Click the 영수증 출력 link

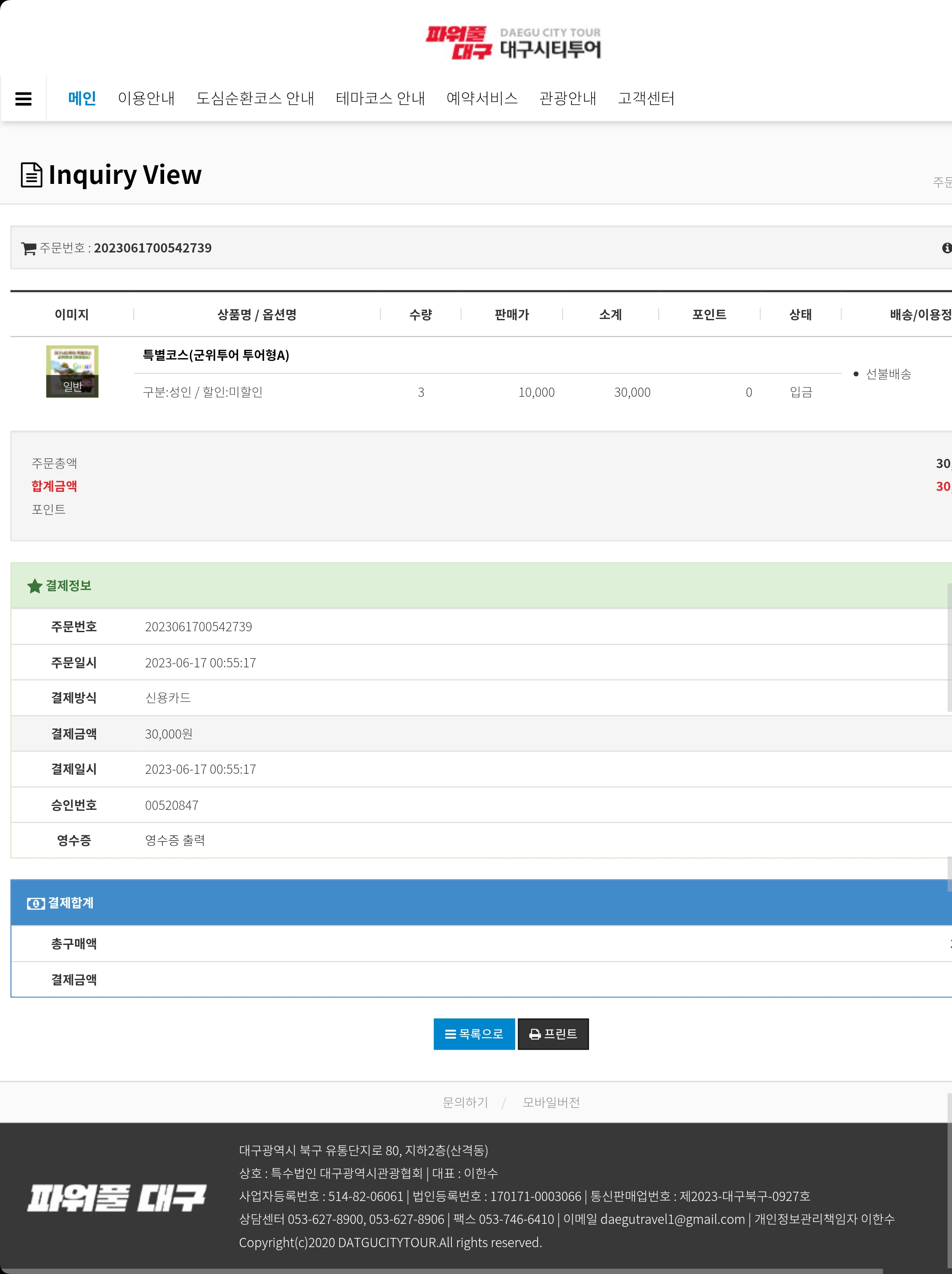point(175,840)
